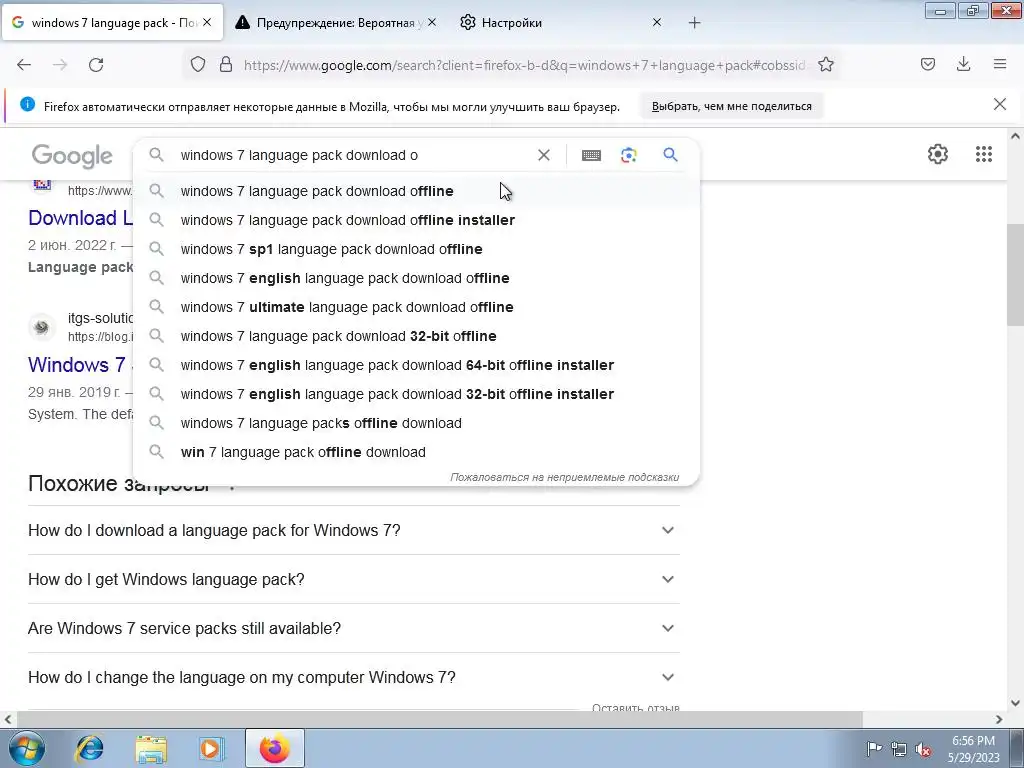The width and height of the screenshot is (1024, 768).
Task: Select 'english ... 32-bit offline installer' suggestion
Action: (416, 394)
